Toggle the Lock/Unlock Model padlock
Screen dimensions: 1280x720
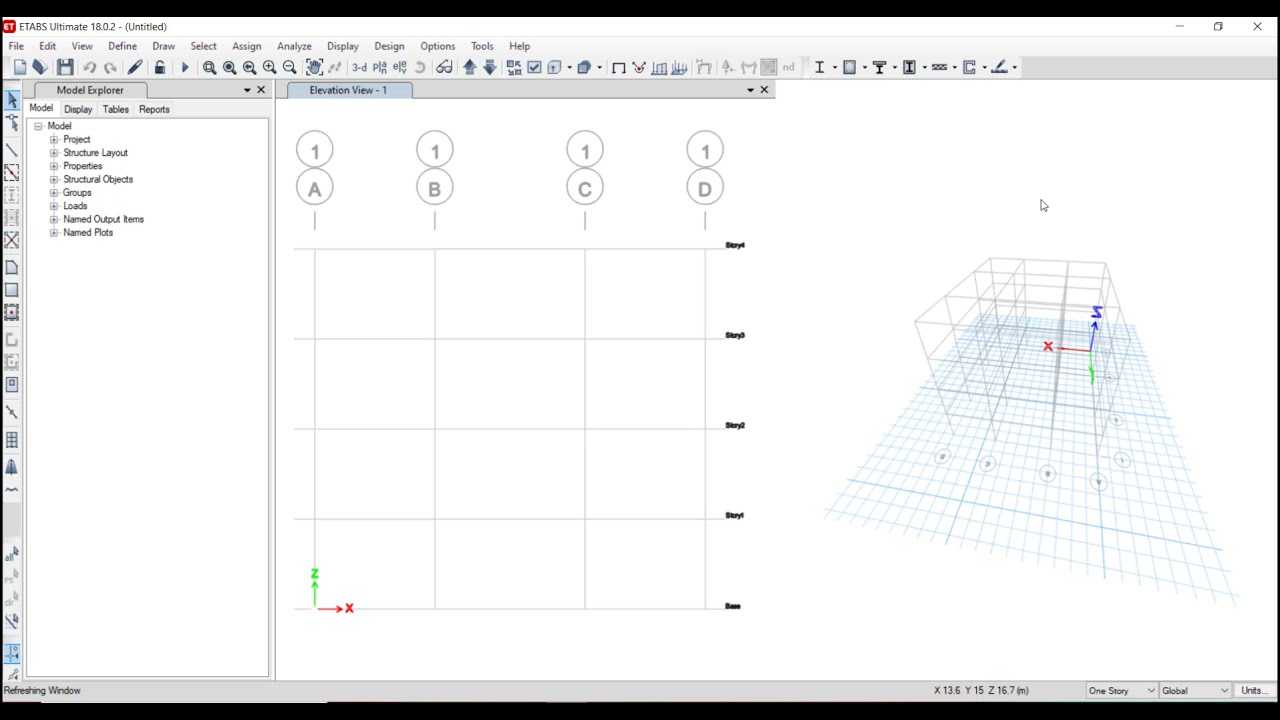(x=160, y=67)
